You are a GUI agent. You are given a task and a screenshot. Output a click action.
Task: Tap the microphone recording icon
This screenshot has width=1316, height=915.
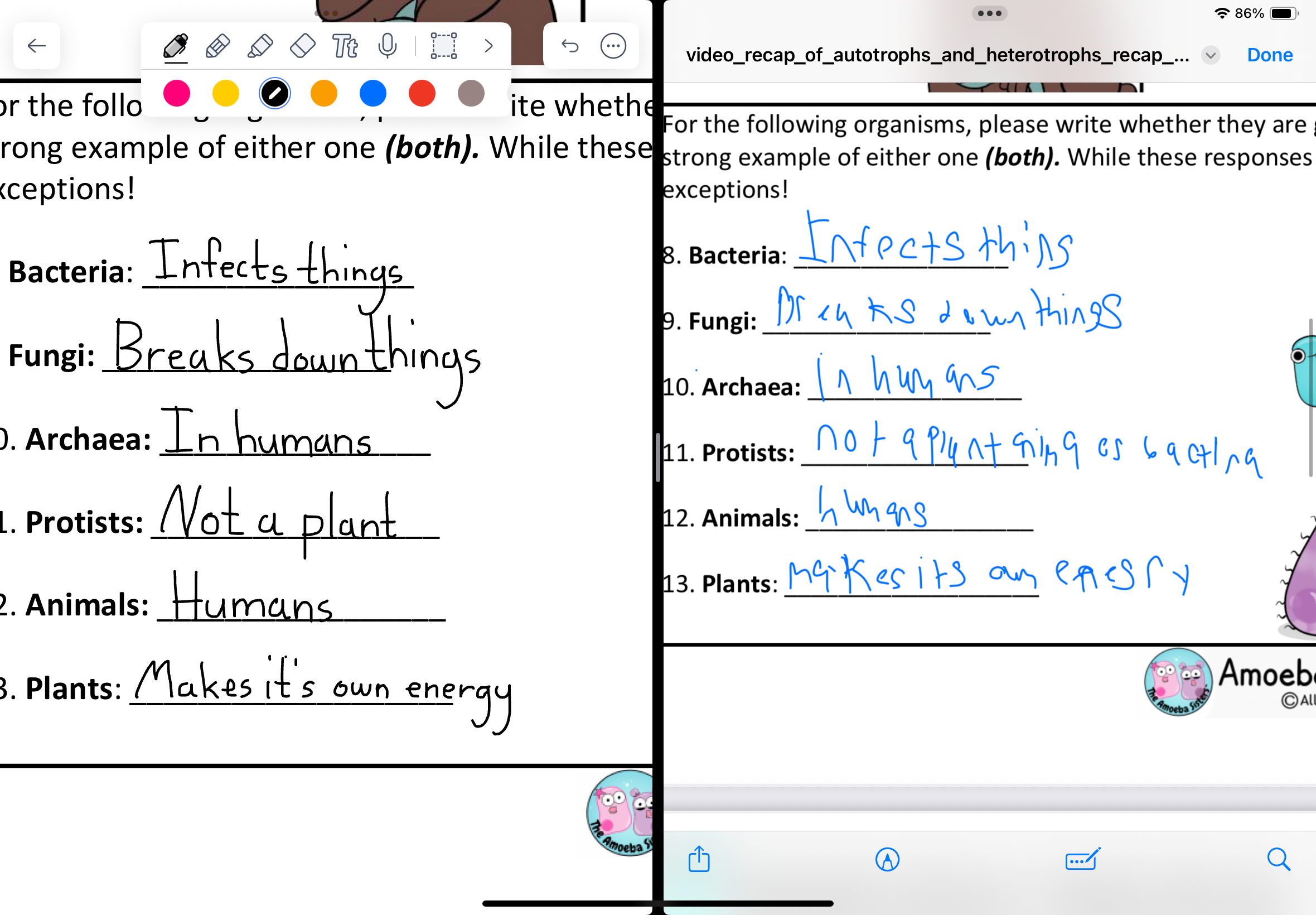point(388,46)
